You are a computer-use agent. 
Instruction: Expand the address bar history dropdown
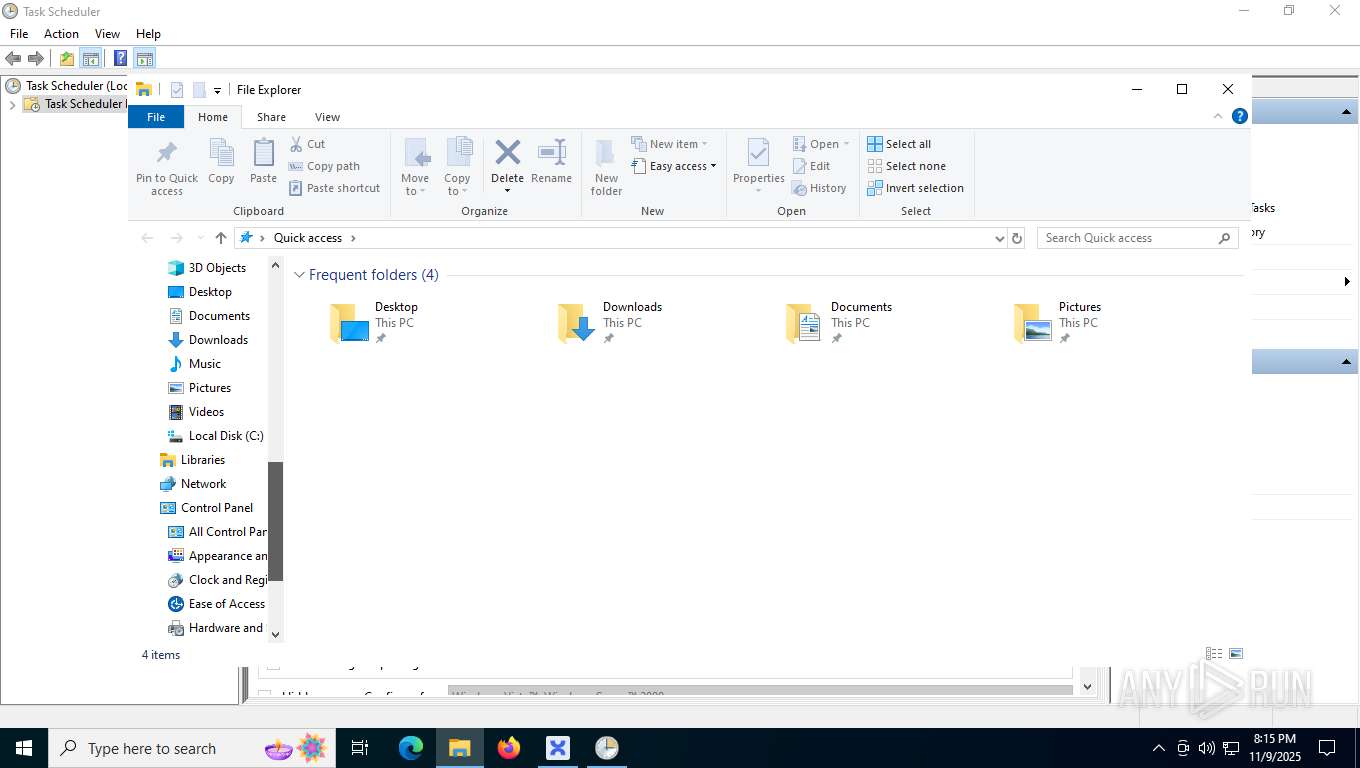(x=999, y=238)
